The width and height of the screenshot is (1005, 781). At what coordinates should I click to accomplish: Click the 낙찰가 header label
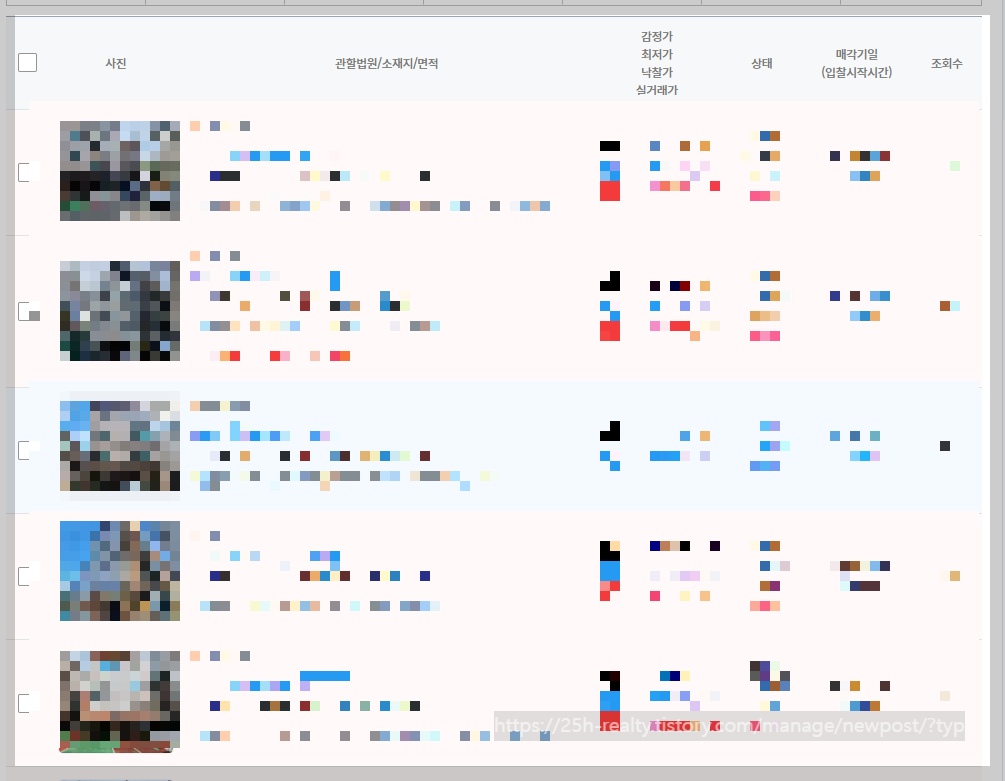[x=657, y=72]
